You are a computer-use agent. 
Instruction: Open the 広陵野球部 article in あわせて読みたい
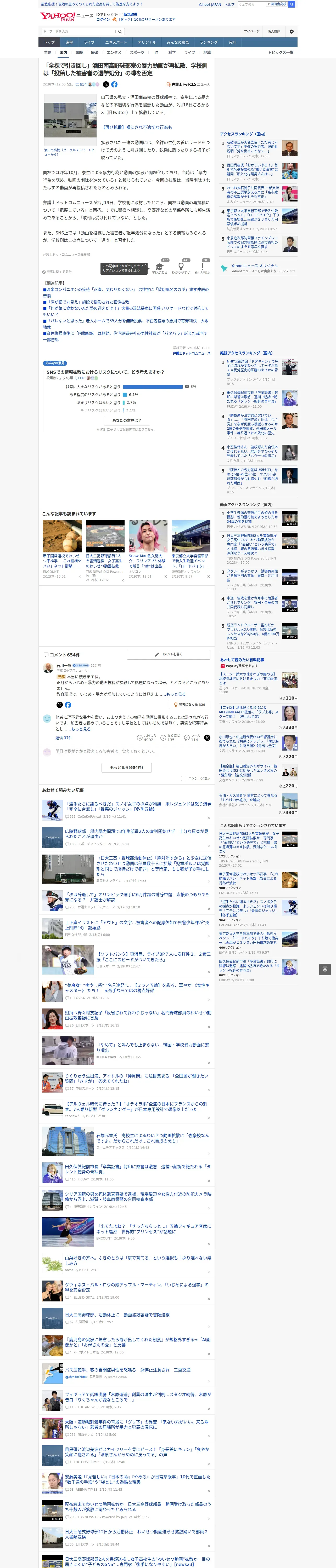(x=137, y=834)
